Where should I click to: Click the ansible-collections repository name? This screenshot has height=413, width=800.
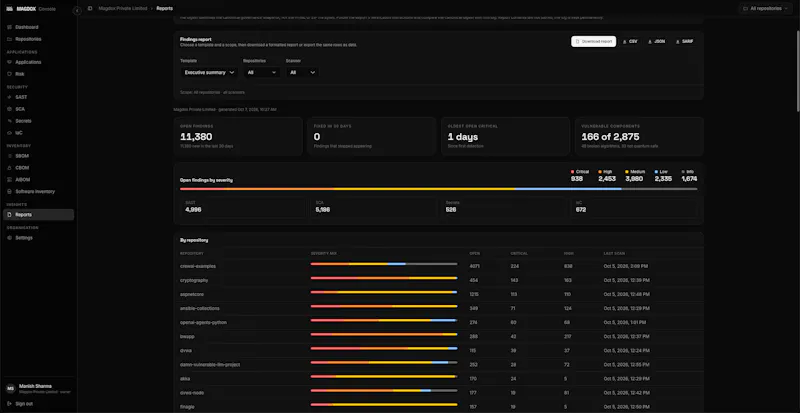(199, 308)
